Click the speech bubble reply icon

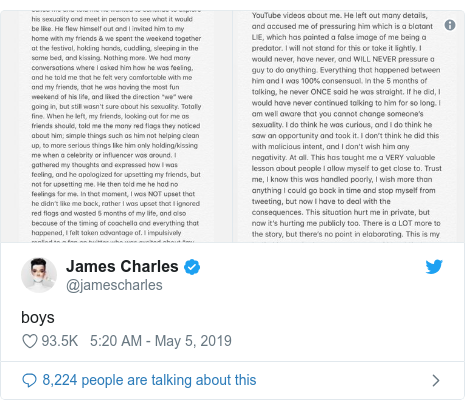point(29,380)
